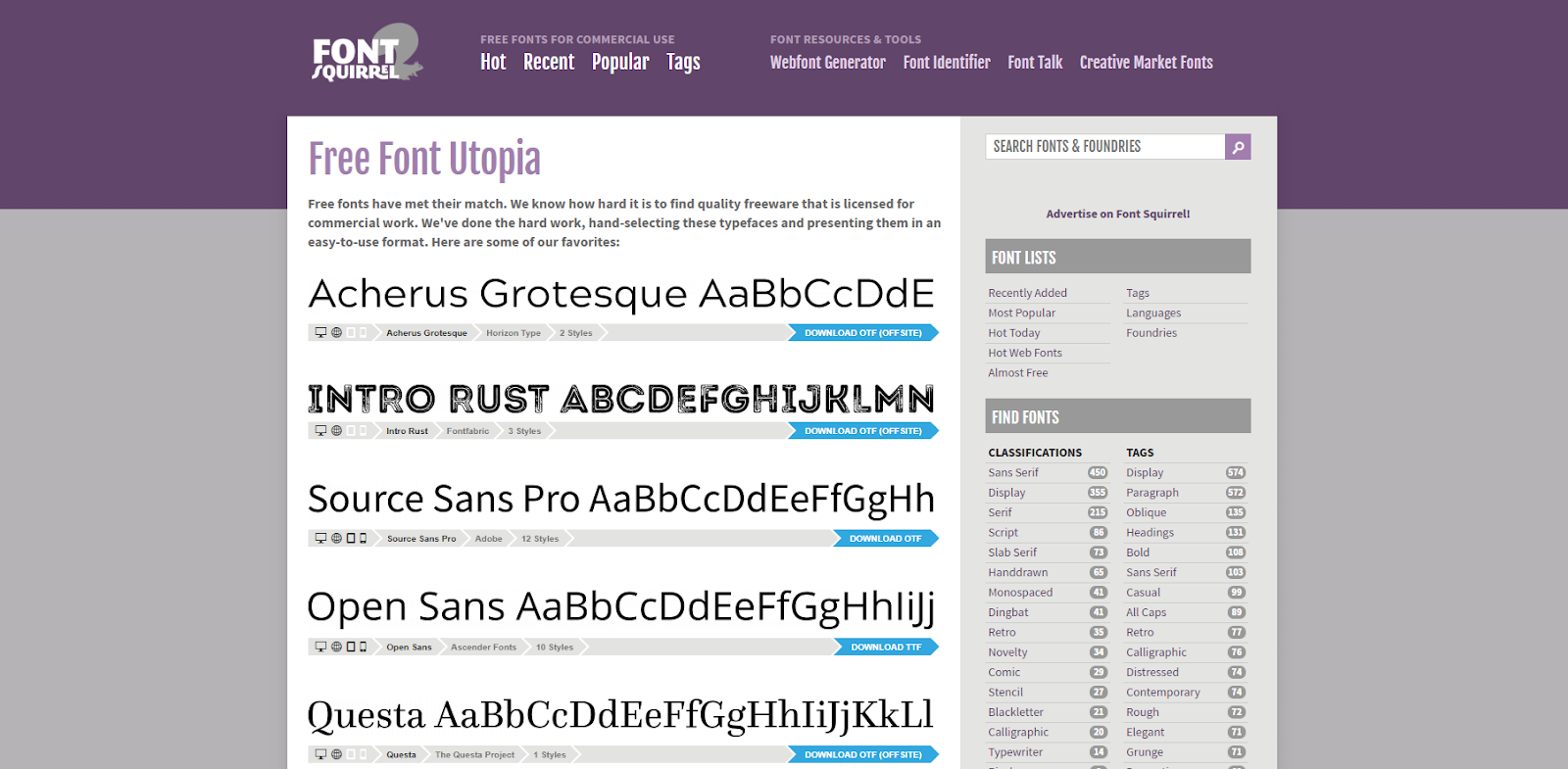
Task: Open the Tags menu in header
Action: [683, 62]
